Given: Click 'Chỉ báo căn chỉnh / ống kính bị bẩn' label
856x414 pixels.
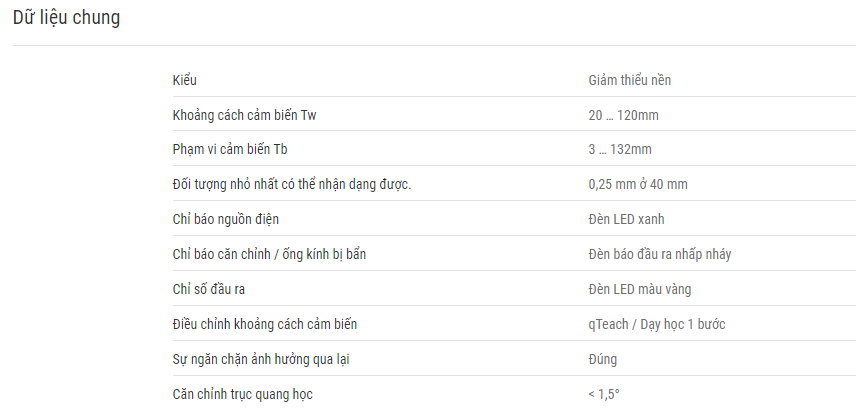Looking at the screenshot, I should point(269,254).
